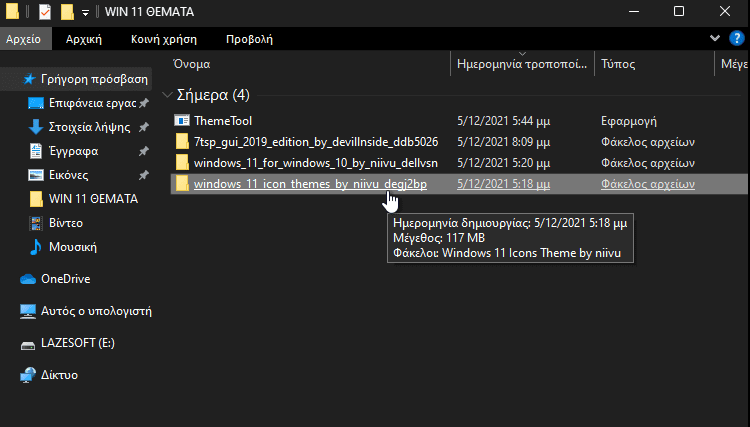Screen dimensions: 750x427
Task: Click date 5/12/2021 8:09 μμ cell
Action: coord(503,142)
